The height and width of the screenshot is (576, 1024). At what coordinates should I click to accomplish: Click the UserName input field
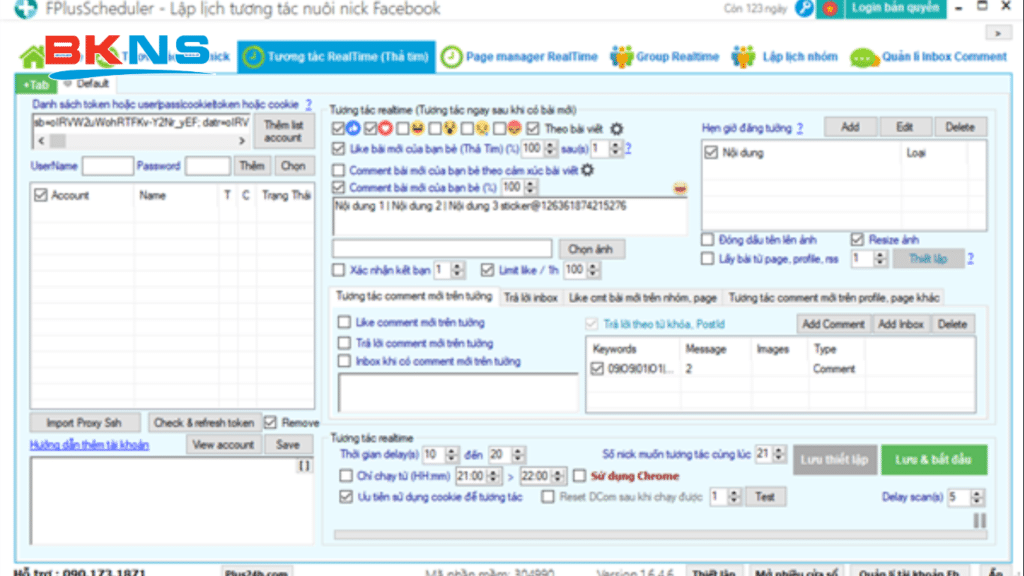point(107,165)
